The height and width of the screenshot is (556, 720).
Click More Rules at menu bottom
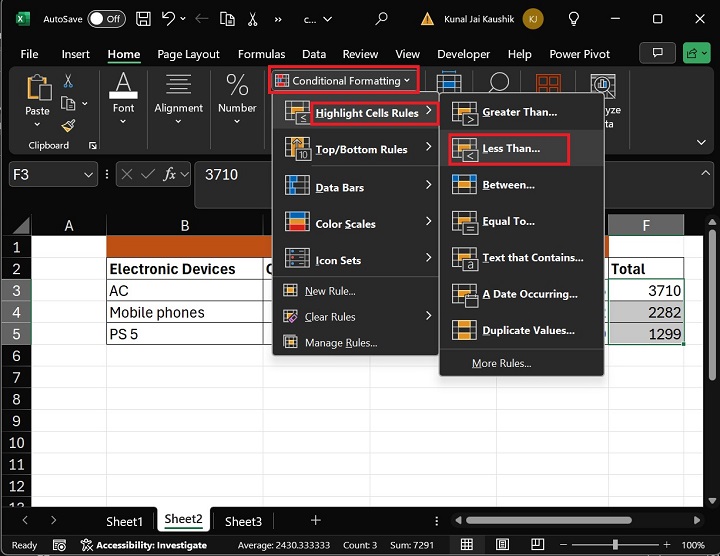coord(501,363)
